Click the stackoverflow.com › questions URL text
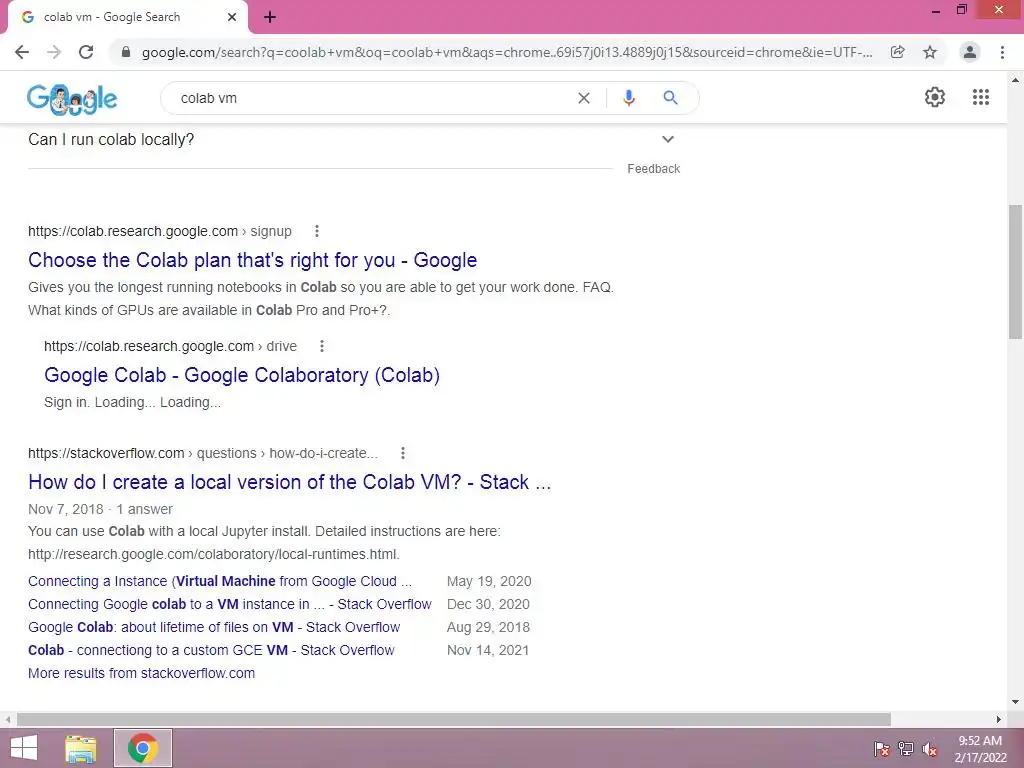Image resolution: width=1024 pixels, height=768 pixels. tap(203, 453)
